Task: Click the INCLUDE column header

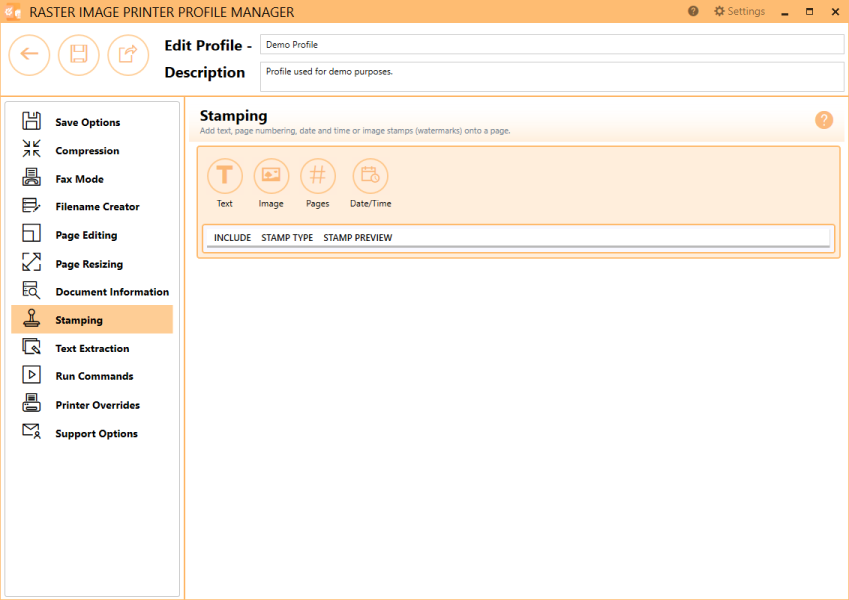Action: coord(232,237)
